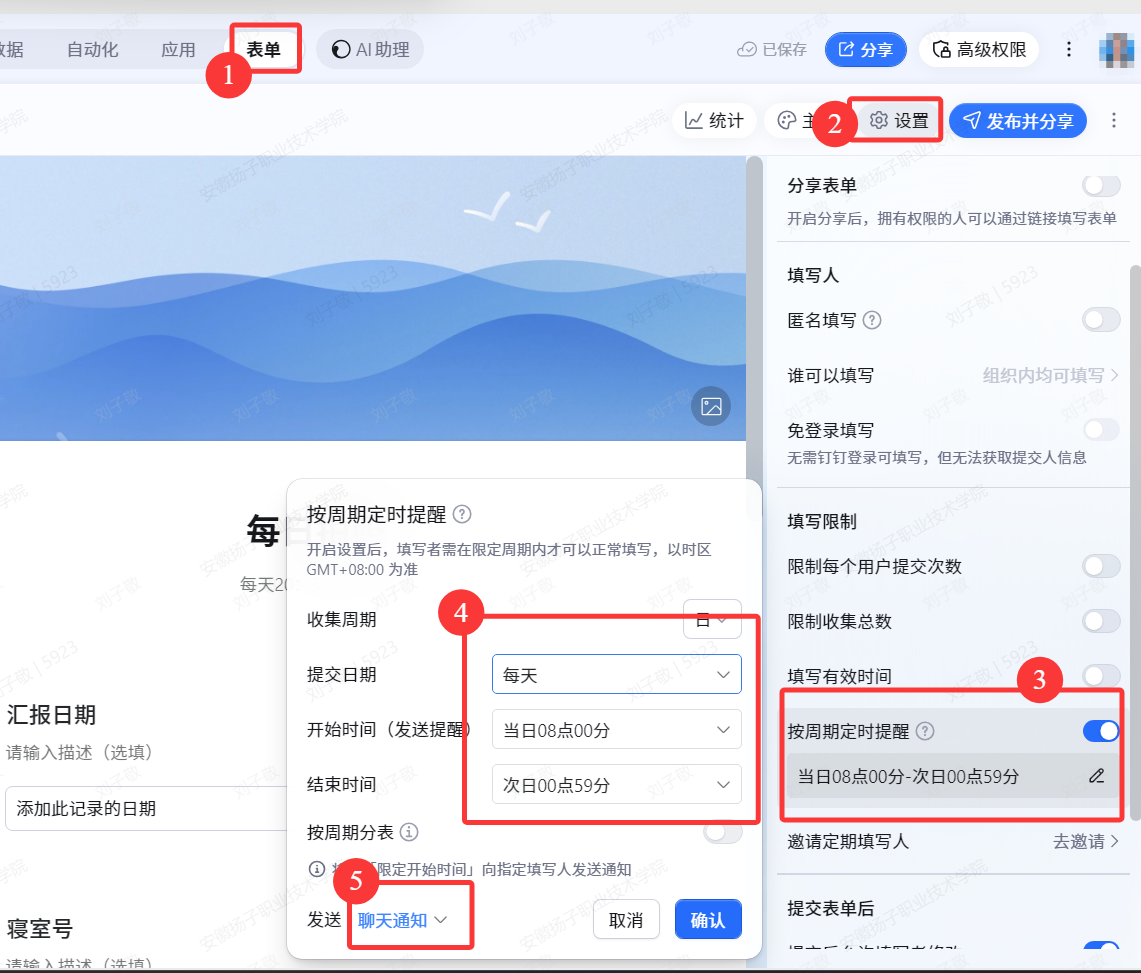Screen dimensions: 1141x973
Task: Open the 统计 statistics view
Action: coord(714,120)
